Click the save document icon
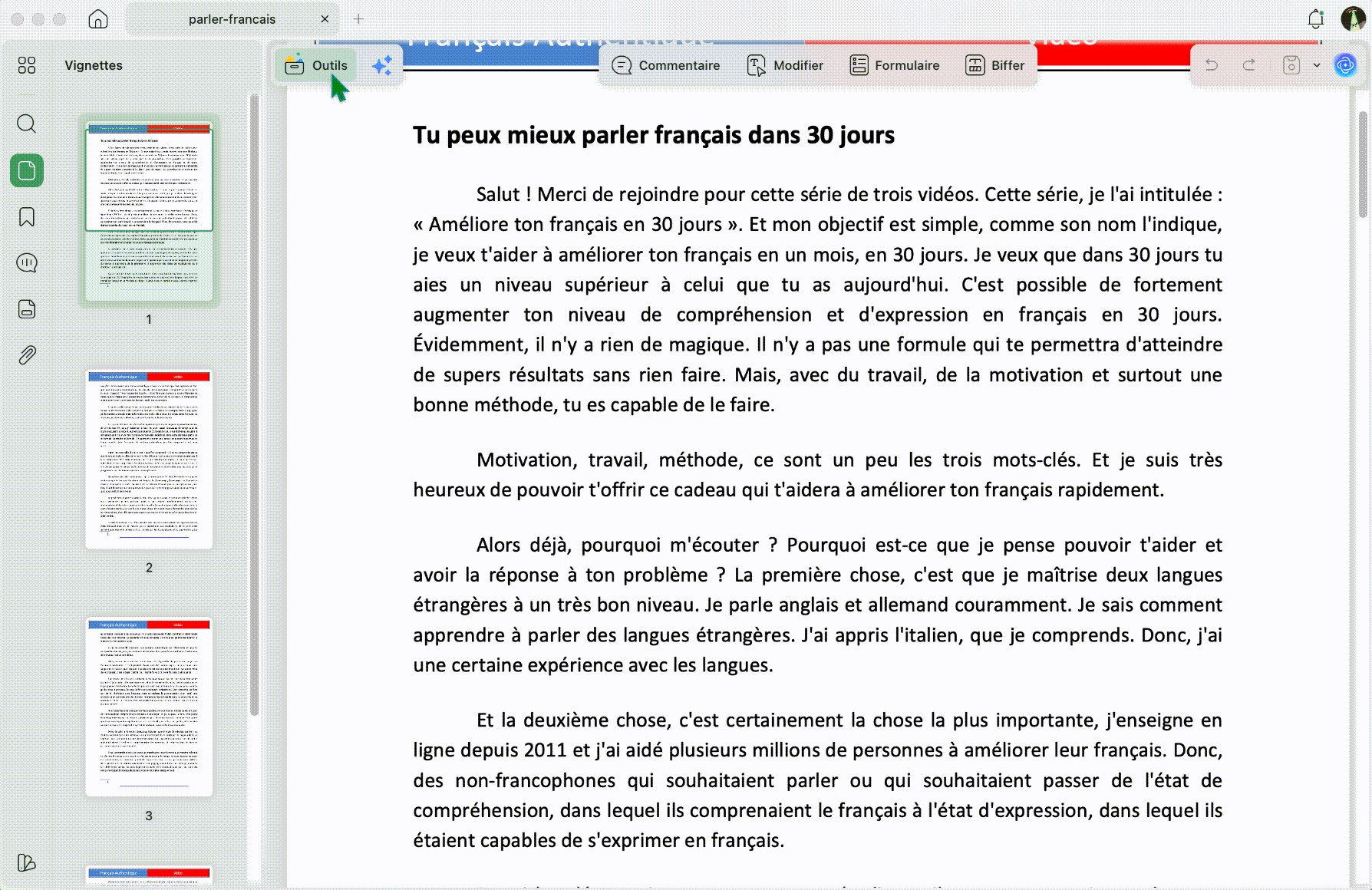Viewport: 1372px width, 890px height. (x=1291, y=65)
